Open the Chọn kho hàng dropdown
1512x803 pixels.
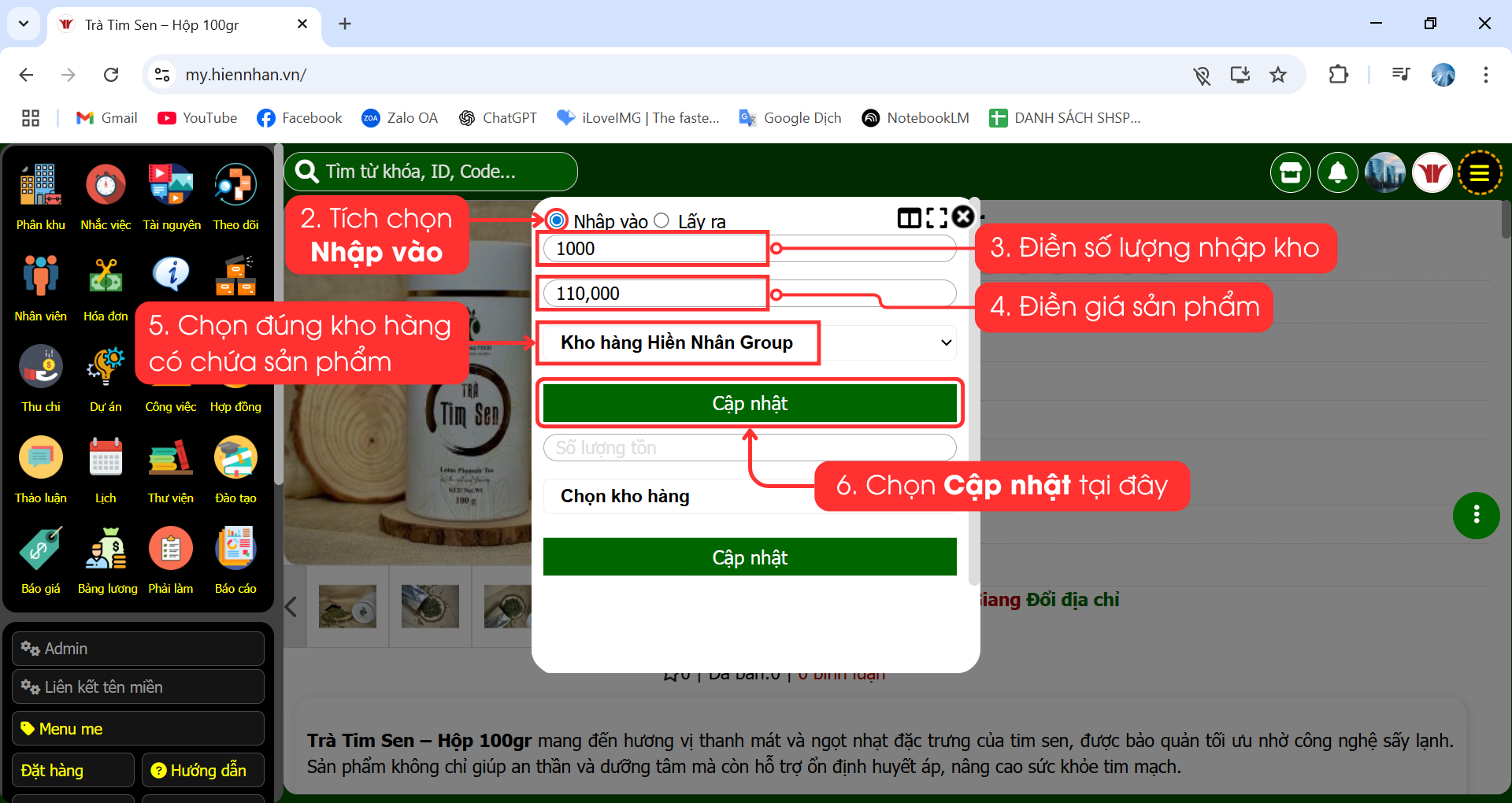click(x=750, y=496)
